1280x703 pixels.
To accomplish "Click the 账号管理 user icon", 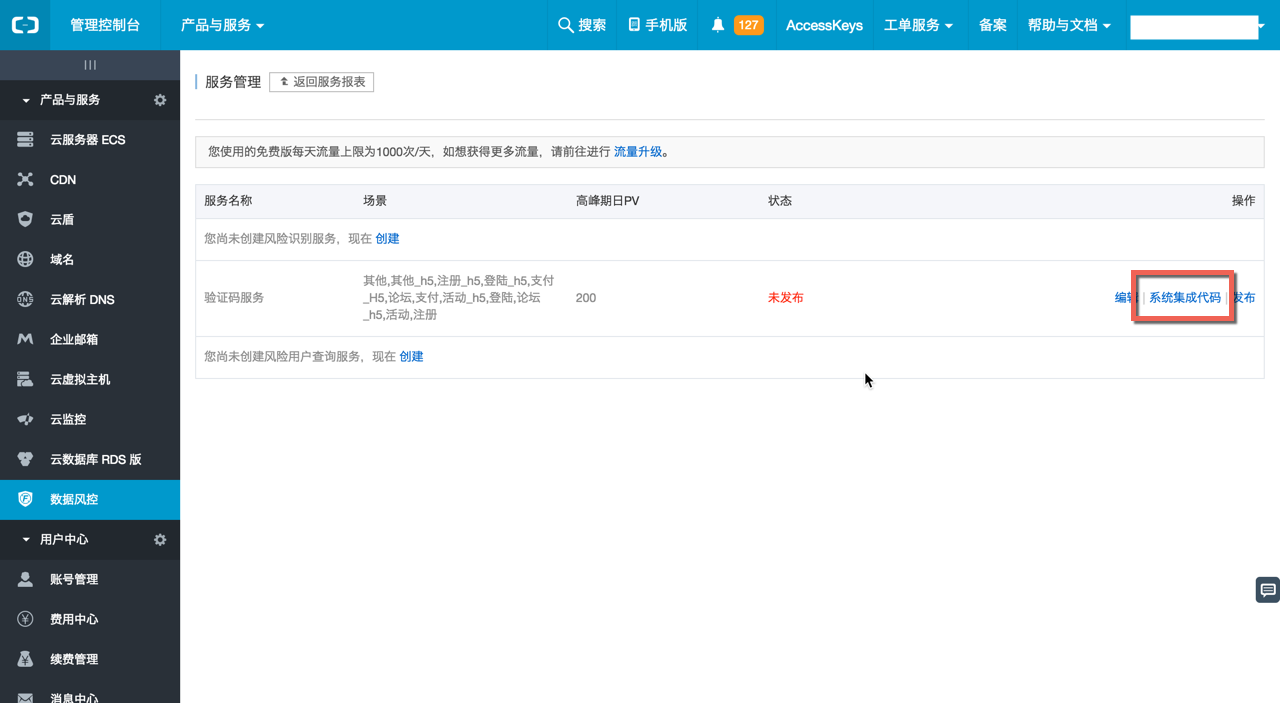I will point(25,579).
